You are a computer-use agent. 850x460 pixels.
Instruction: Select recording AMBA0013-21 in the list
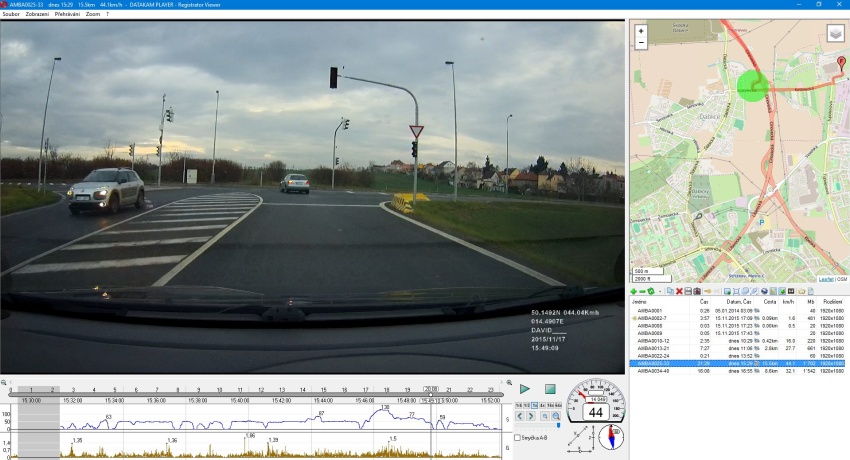tap(737, 349)
